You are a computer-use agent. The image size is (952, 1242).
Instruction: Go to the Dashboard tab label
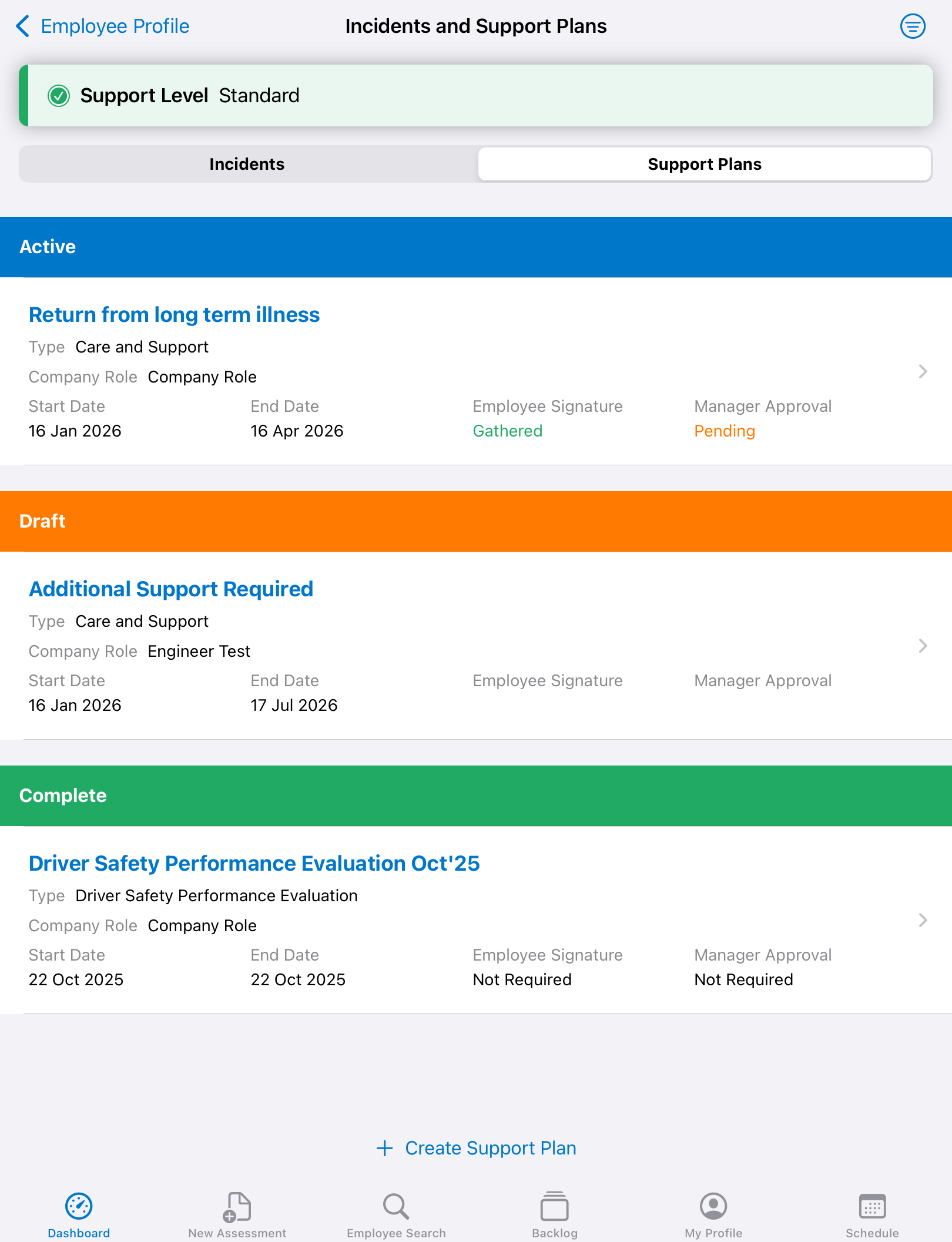79,1233
